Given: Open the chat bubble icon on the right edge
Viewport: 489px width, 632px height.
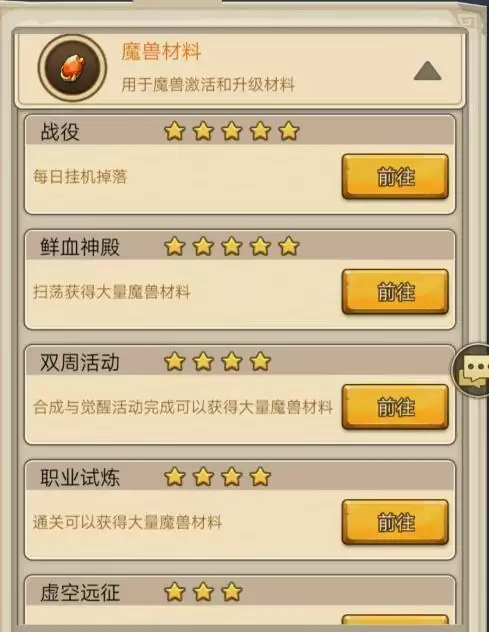Looking at the screenshot, I should [x=472, y=370].
